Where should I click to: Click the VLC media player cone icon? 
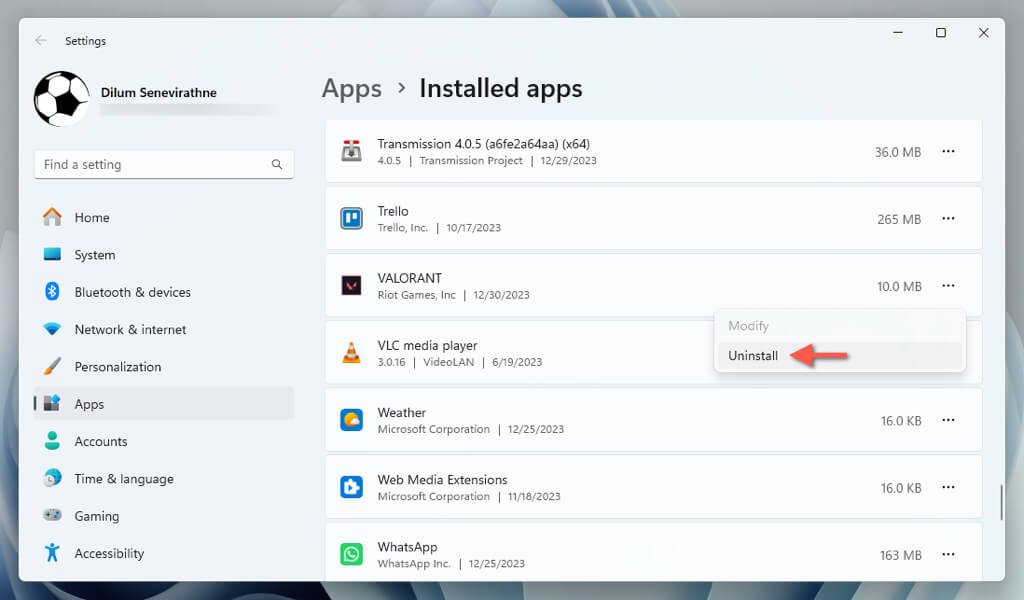(351, 353)
